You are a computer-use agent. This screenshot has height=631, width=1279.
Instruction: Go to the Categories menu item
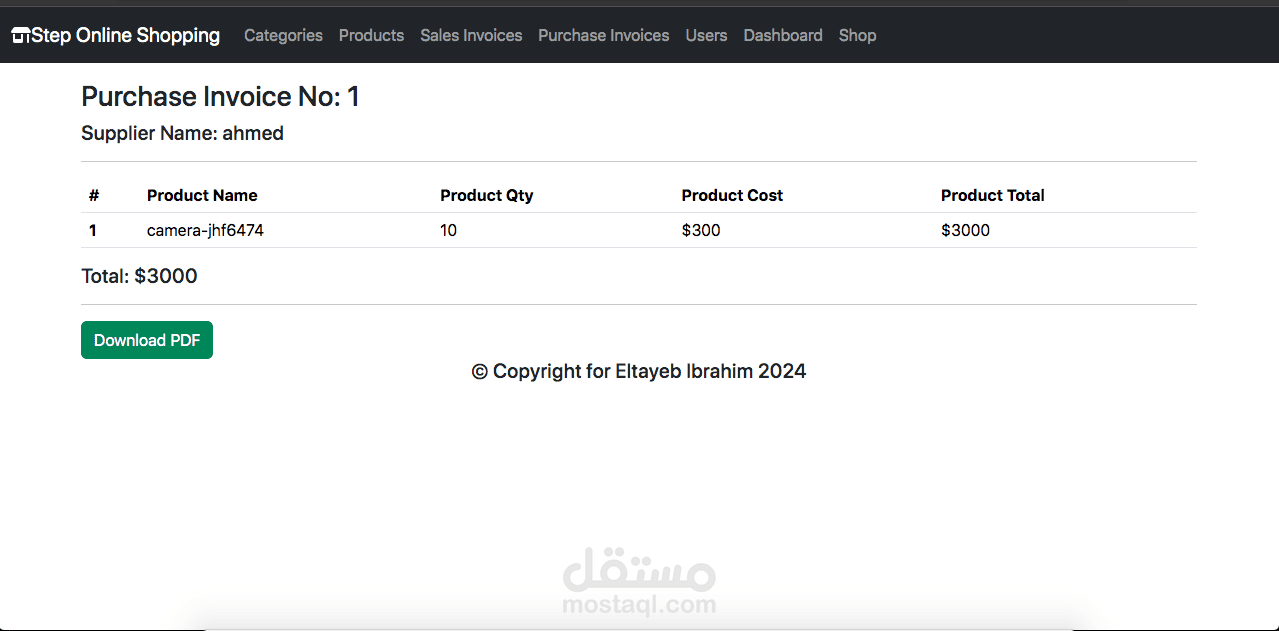(x=283, y=36)
